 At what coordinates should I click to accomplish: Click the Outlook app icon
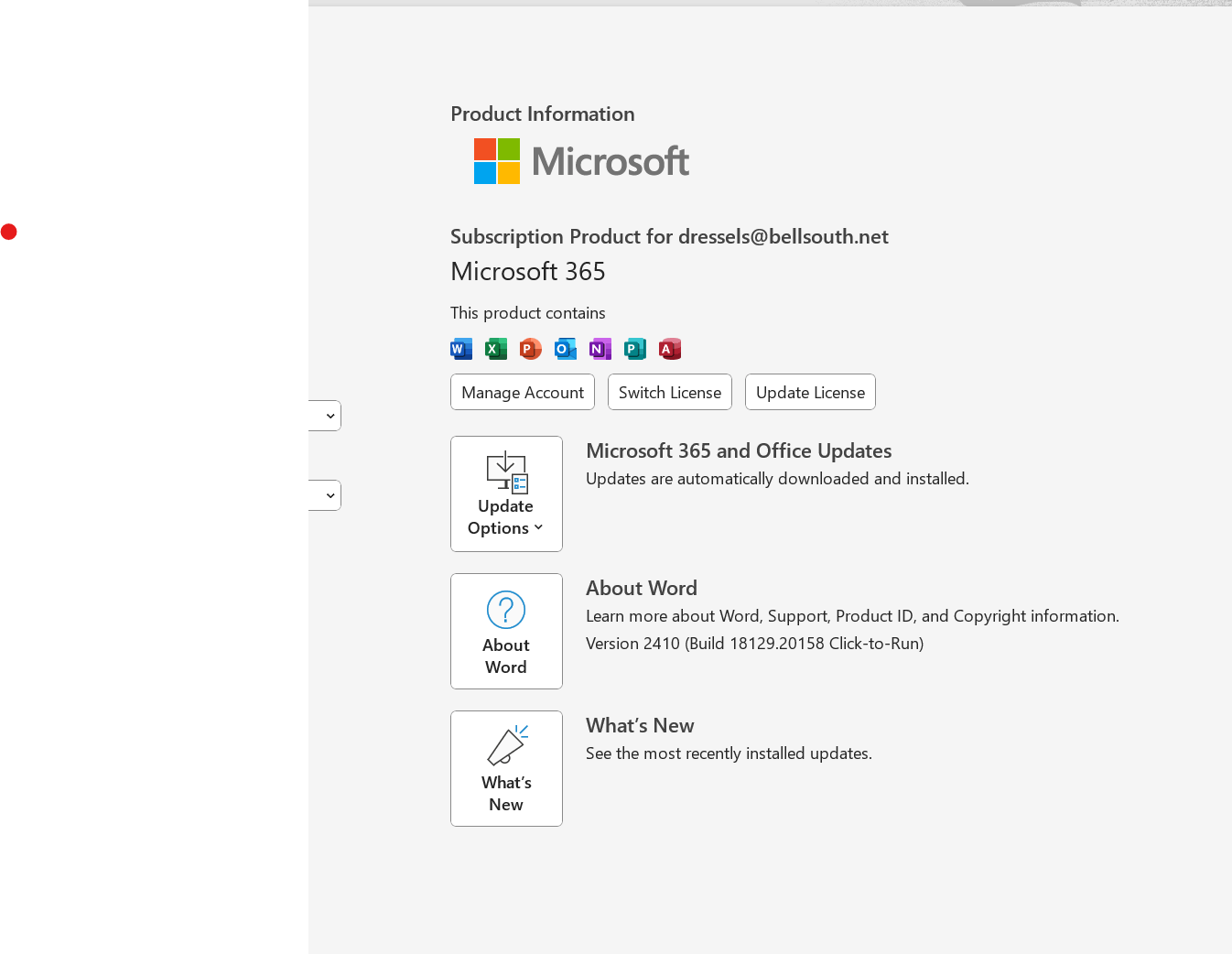pos(566,349)
